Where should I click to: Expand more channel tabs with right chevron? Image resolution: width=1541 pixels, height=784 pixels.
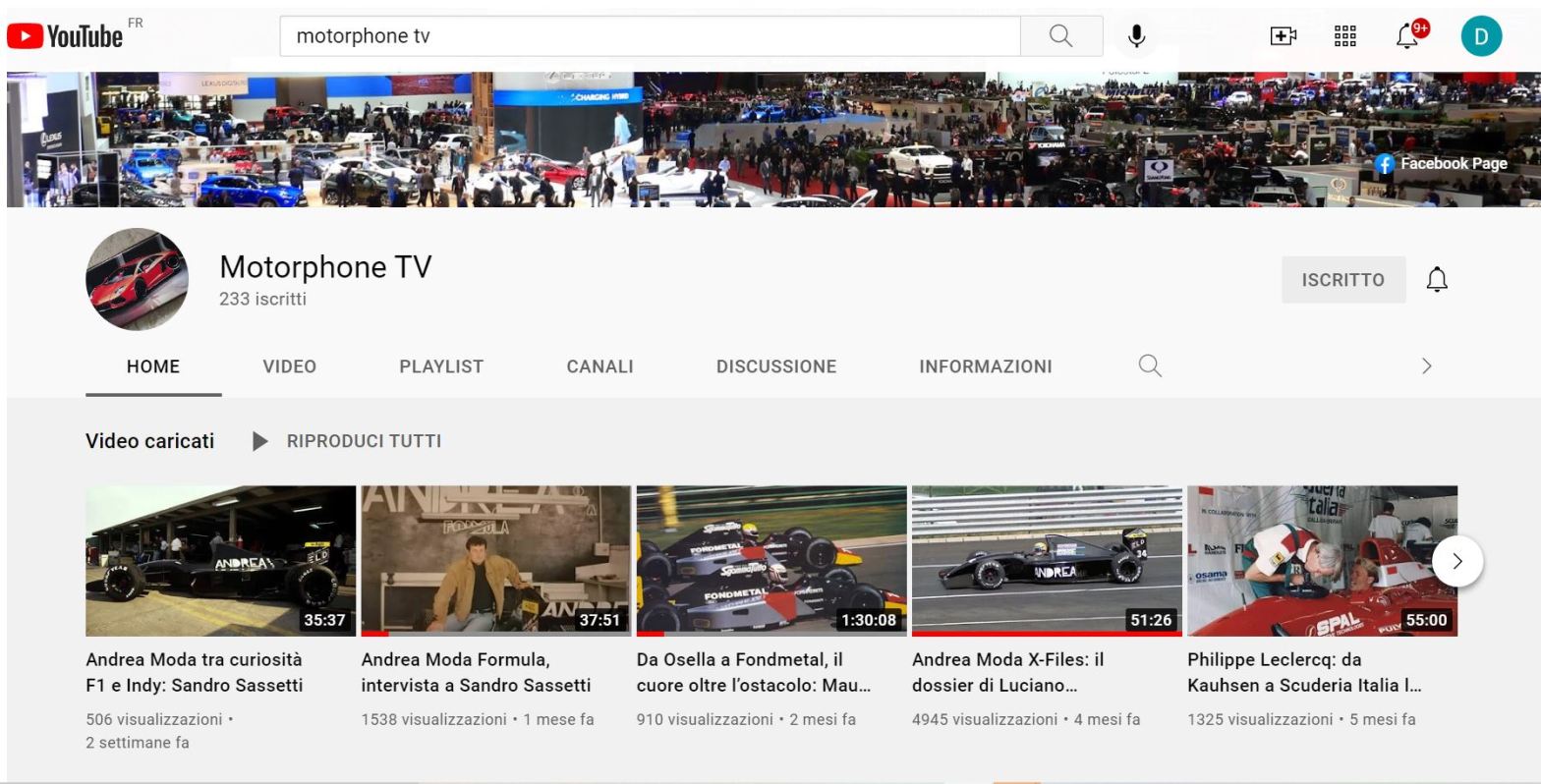[1426, 366]
